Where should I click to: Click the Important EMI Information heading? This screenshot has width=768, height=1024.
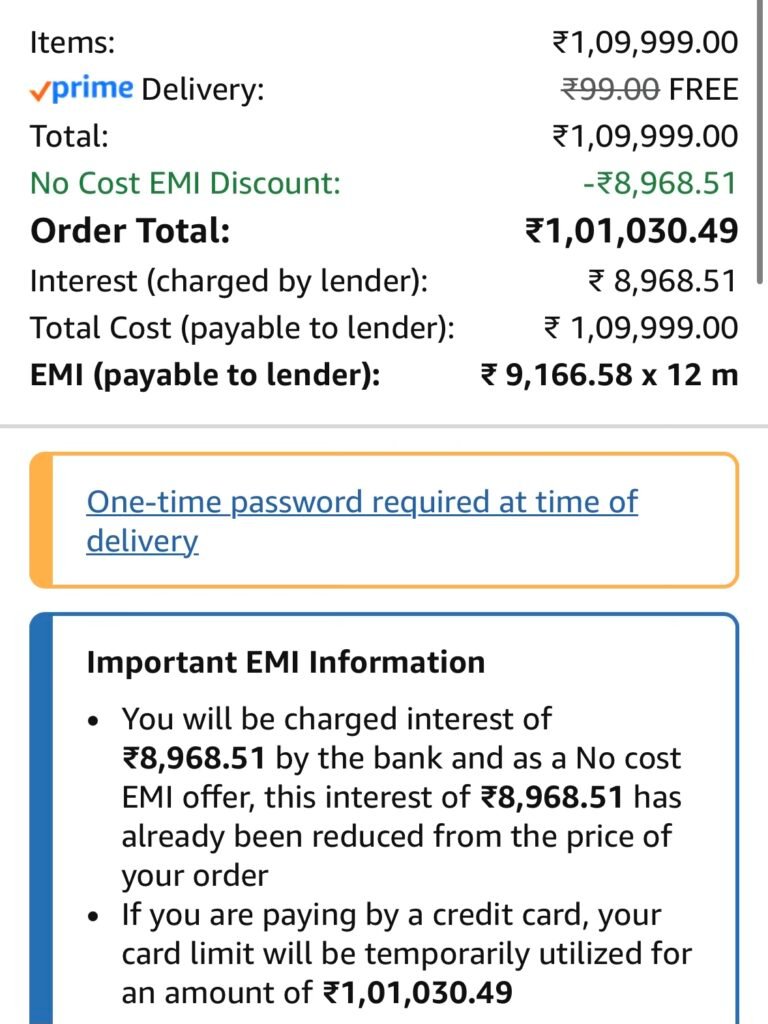285,662
